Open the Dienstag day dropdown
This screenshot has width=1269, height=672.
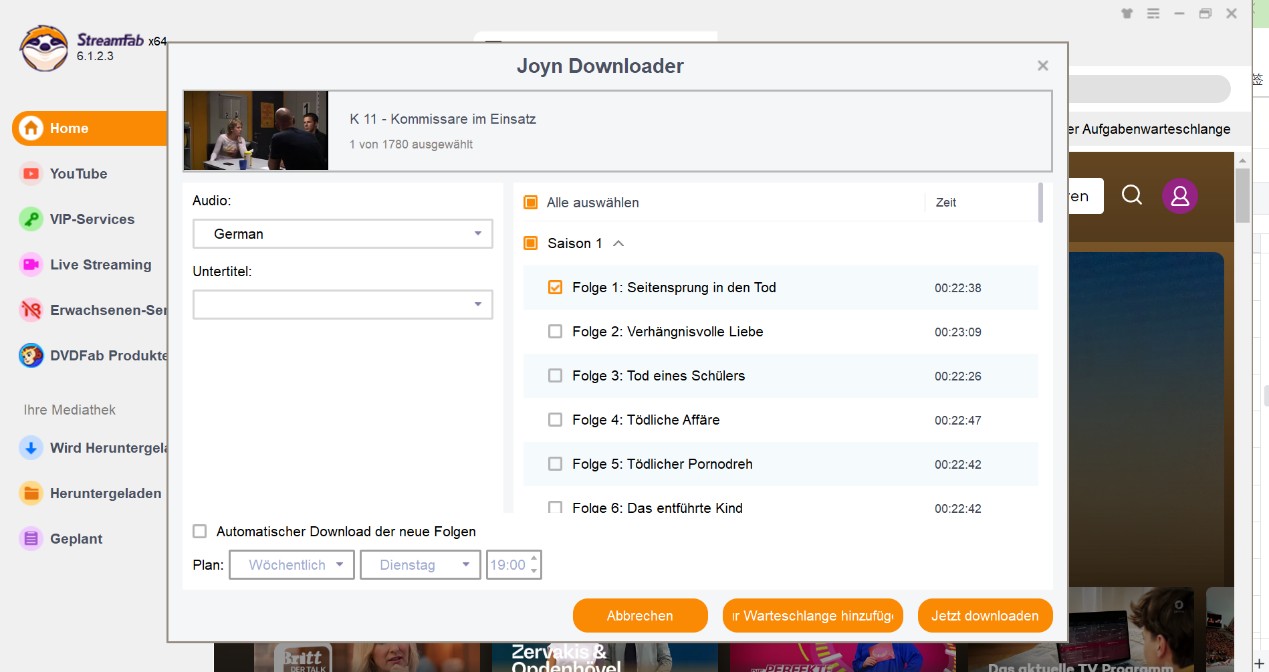coord(420,565)
